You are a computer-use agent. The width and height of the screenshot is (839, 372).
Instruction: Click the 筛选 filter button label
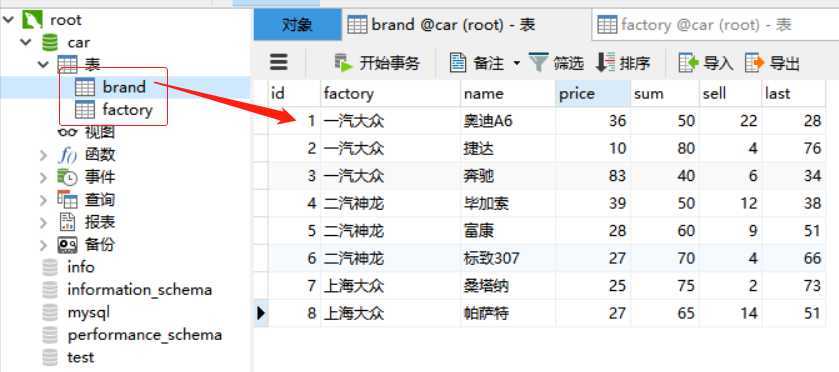[x=568, y=64]
